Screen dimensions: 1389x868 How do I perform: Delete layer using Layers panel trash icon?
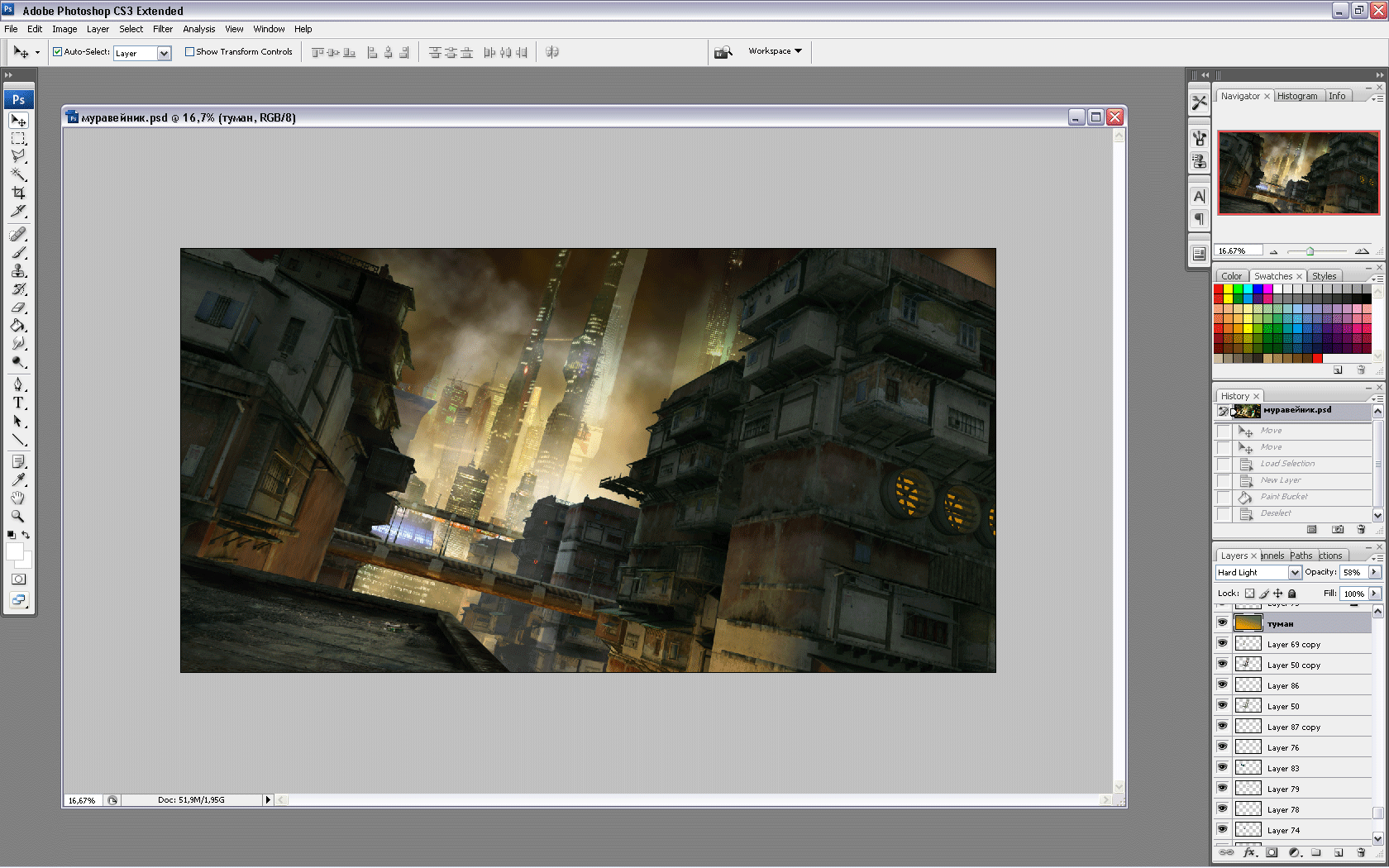(1361, 852)
